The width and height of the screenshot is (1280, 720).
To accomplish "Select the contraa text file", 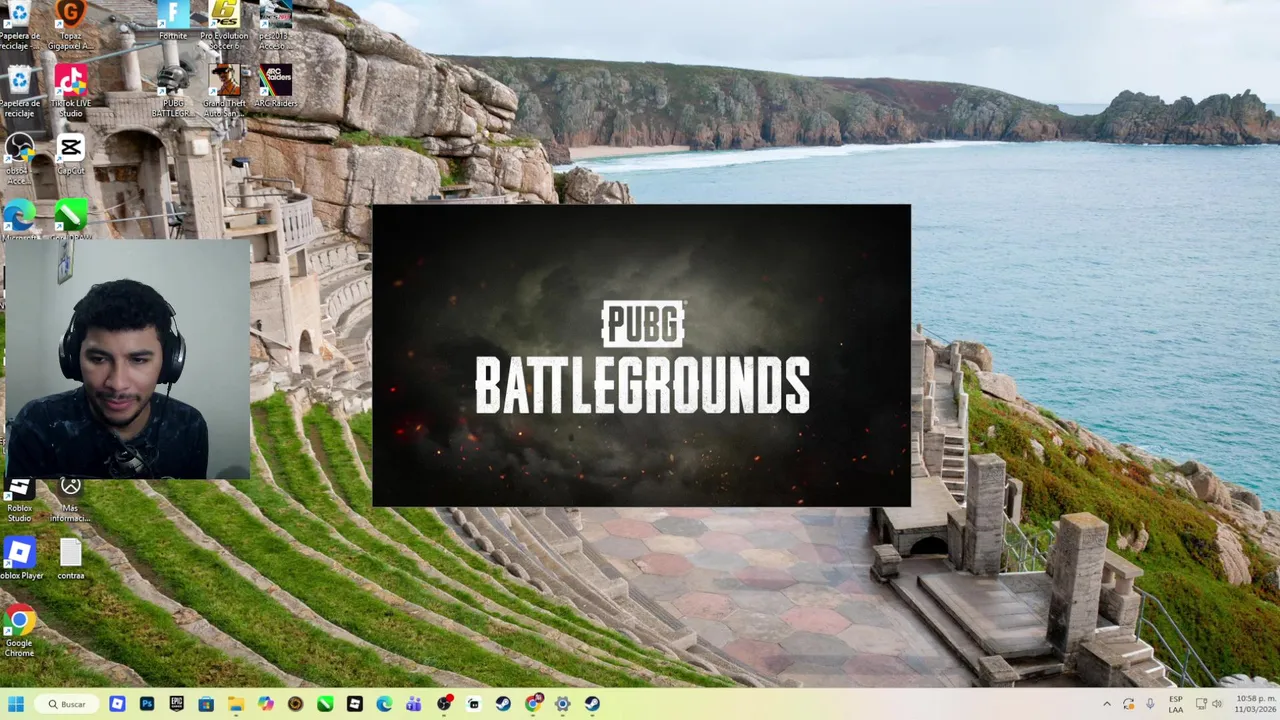I will point(70,558).
